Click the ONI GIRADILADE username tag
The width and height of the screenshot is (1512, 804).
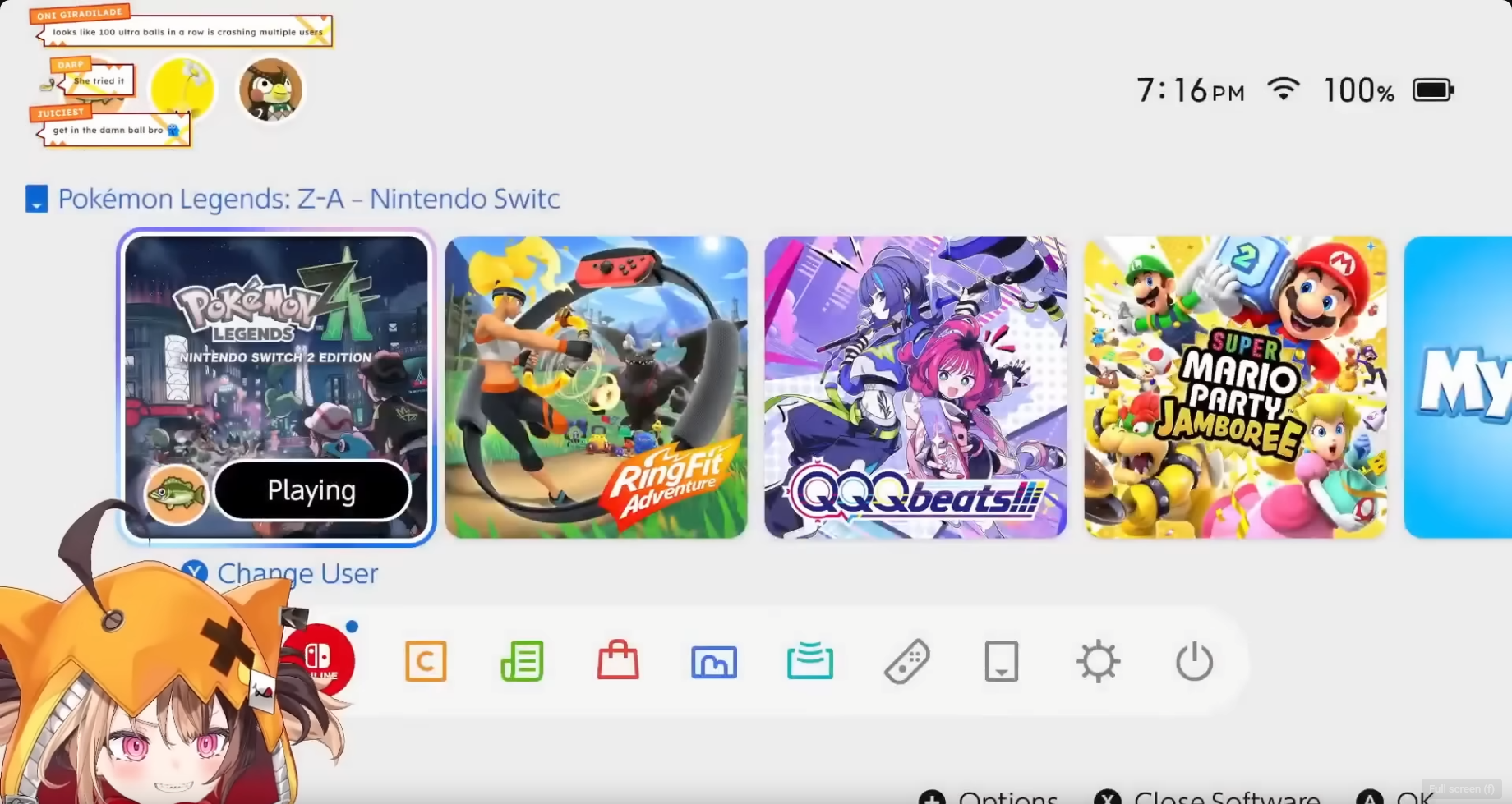[x=79, y=14]
